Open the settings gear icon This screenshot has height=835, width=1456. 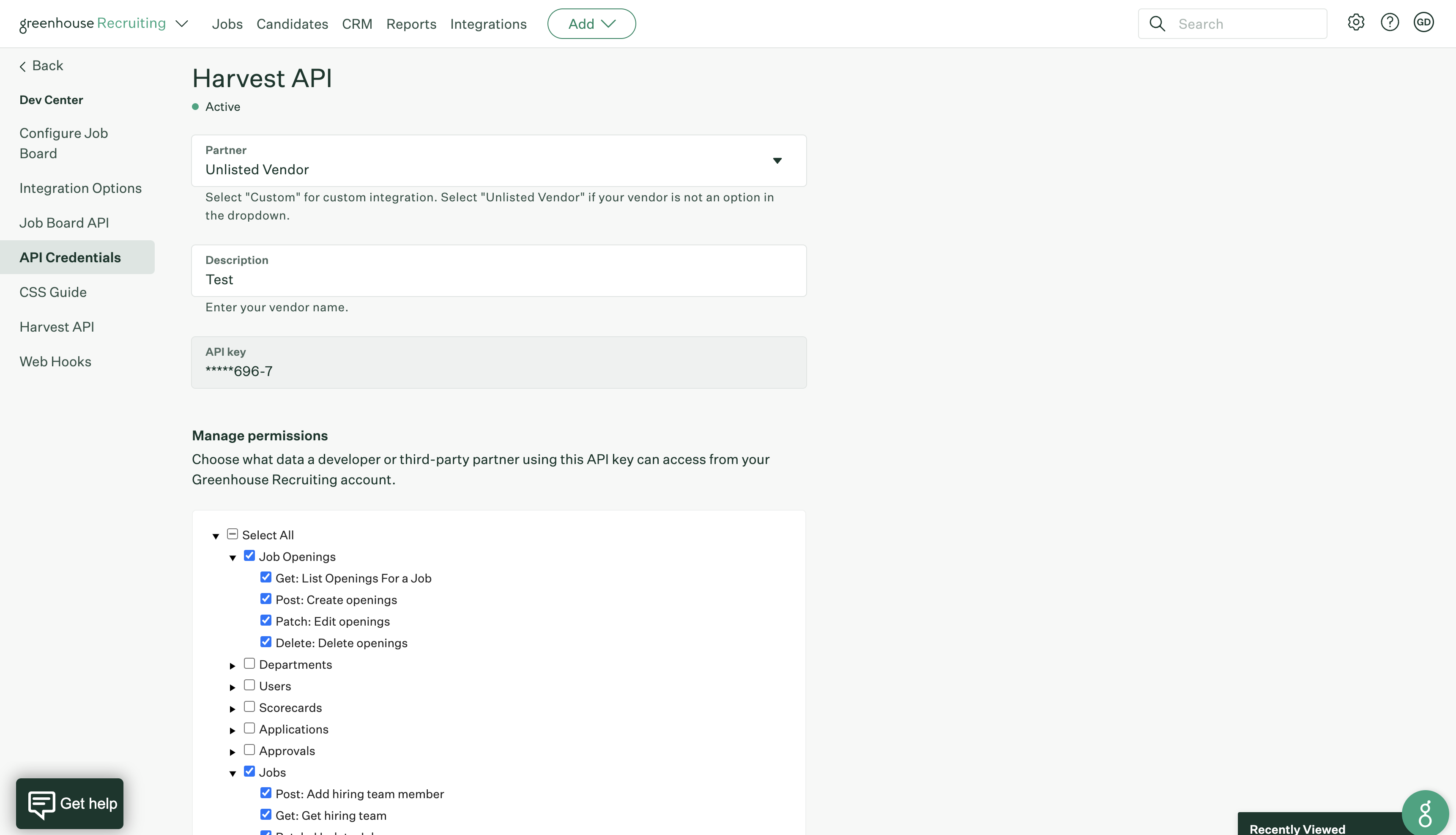[1356, 22]
